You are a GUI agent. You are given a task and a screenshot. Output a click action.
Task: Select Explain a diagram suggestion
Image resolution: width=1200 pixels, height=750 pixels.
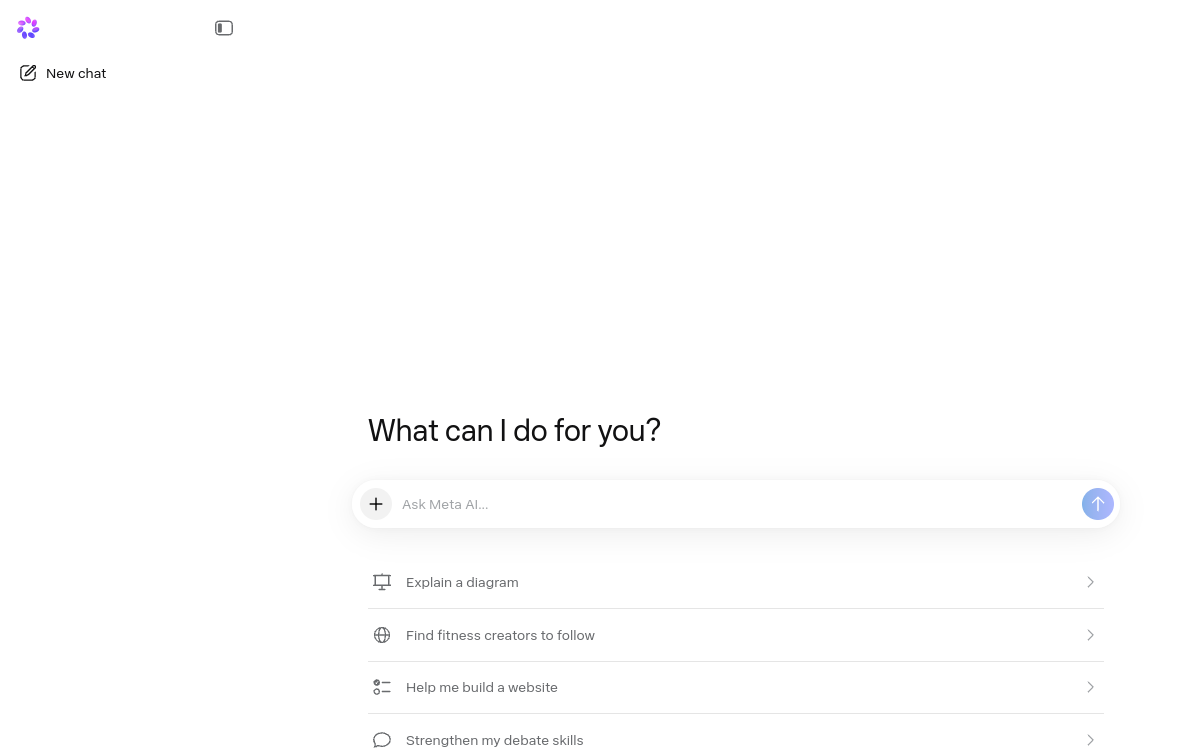coord(736,582)
